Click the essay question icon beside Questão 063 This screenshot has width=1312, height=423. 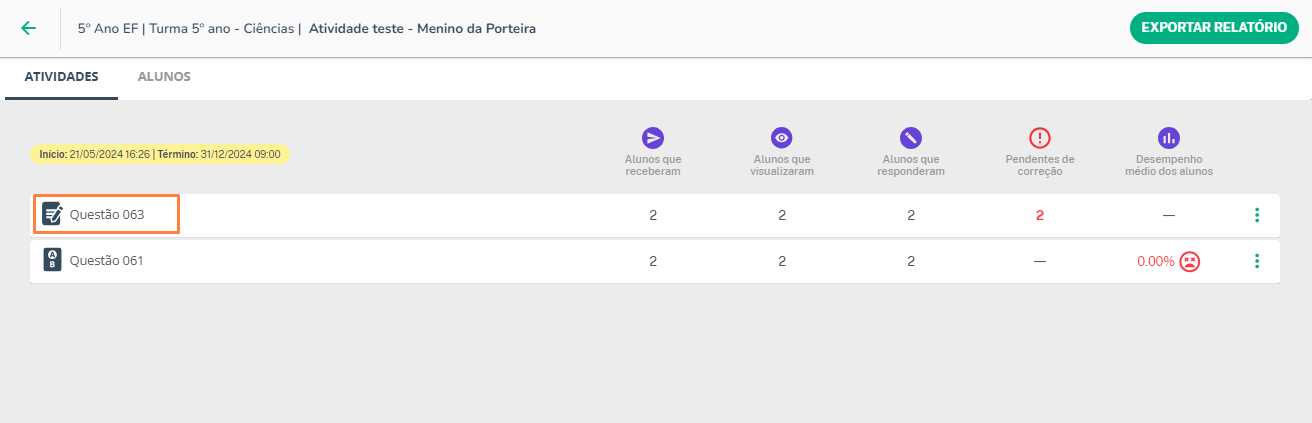coord(52,214)
